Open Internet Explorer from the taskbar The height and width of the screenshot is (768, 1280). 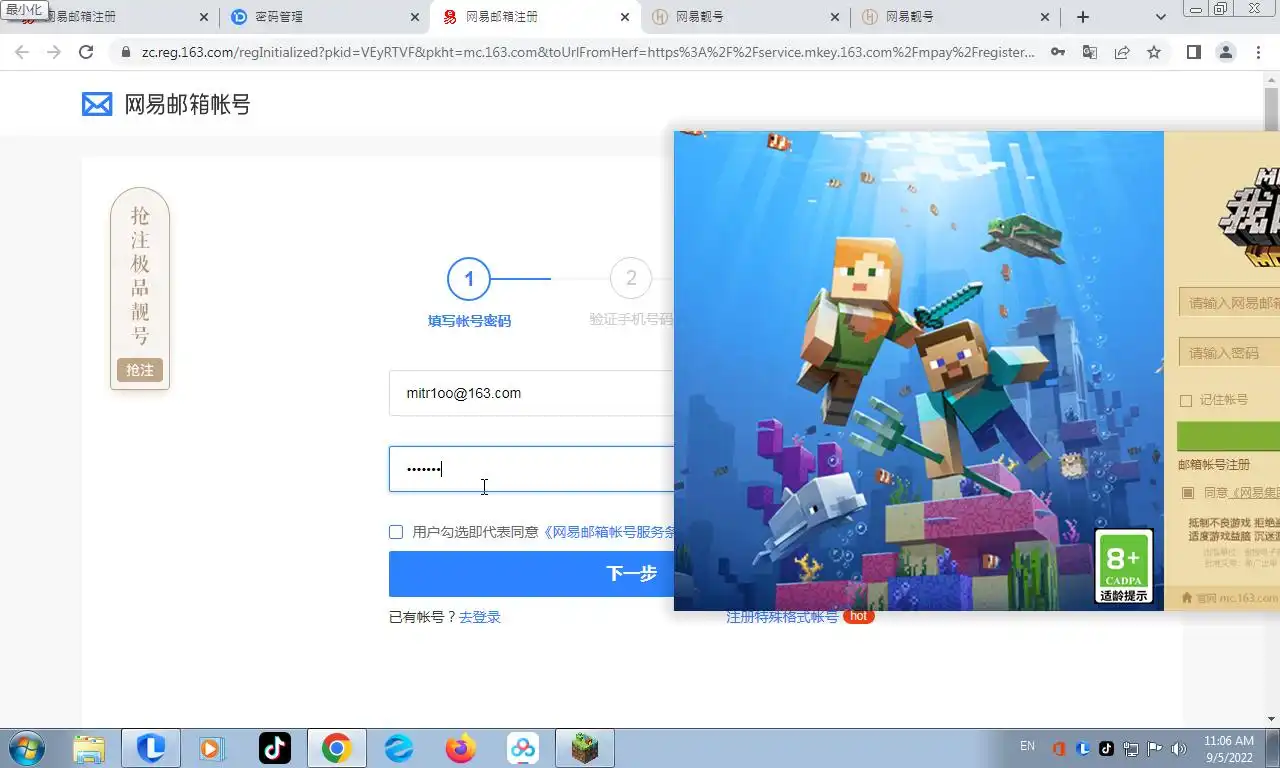click(399, 748)
